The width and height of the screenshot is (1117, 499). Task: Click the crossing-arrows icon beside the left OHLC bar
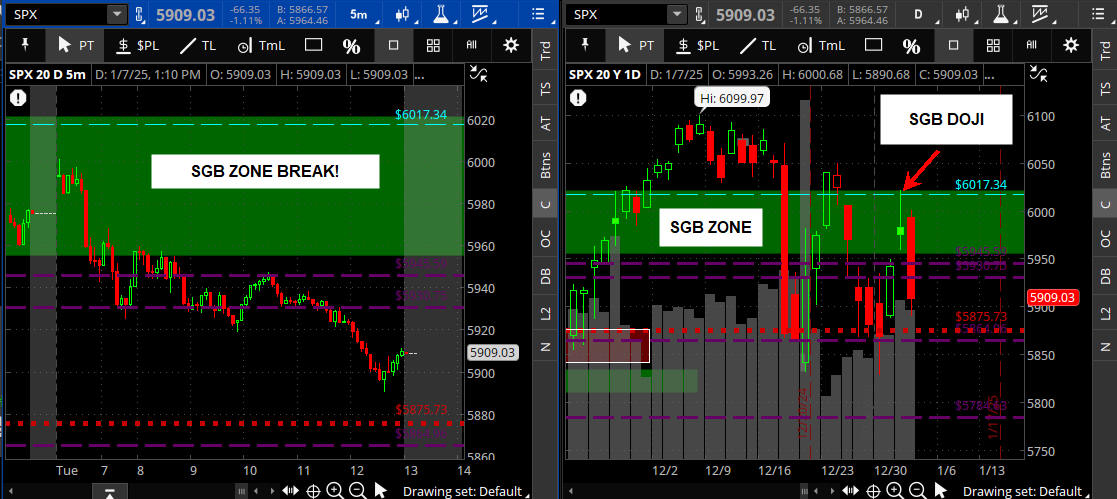[479, 73]
